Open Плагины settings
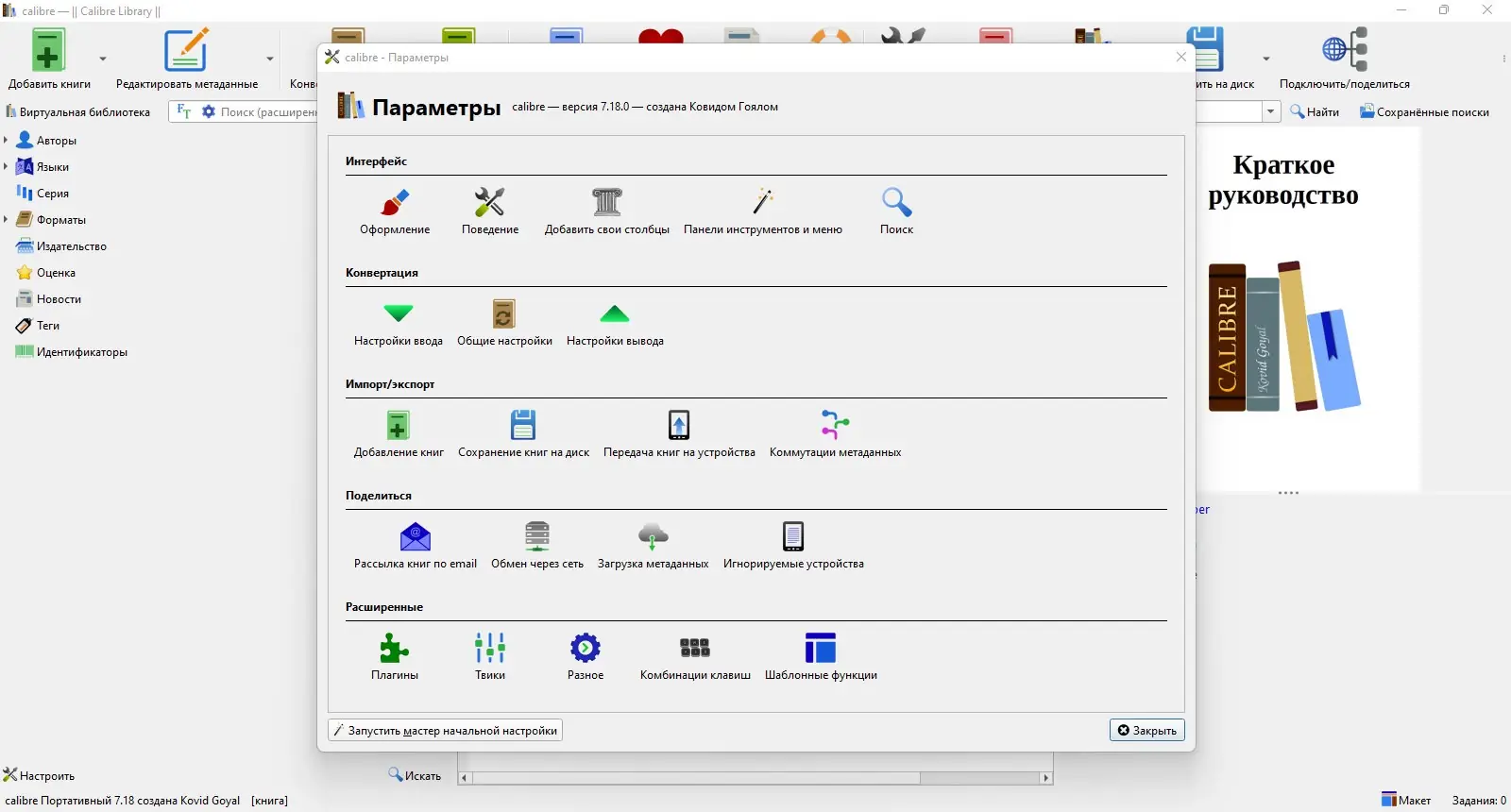Screen dimensions: 1511x812 tap(395, 657)
